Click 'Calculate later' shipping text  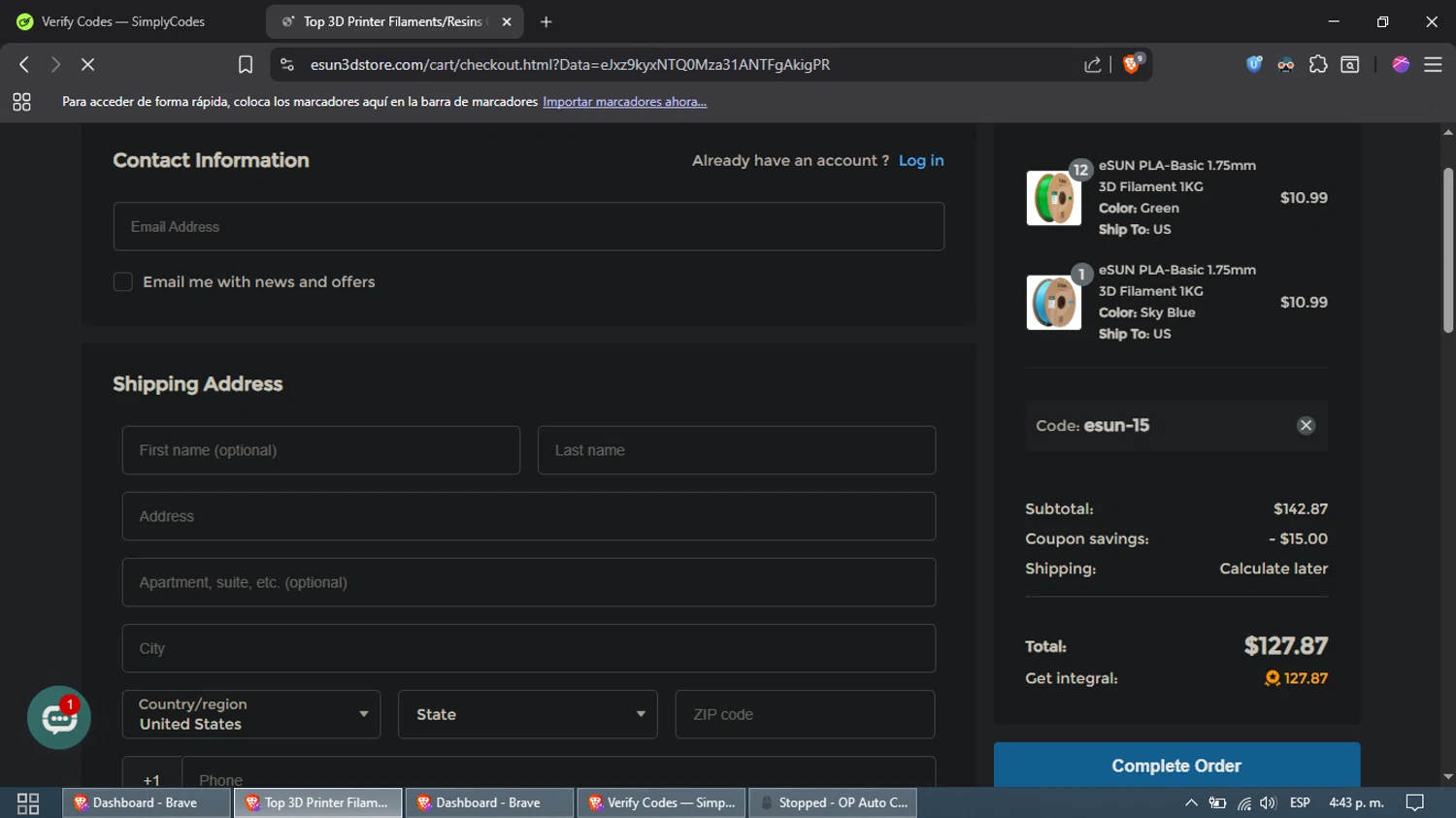1274,569
